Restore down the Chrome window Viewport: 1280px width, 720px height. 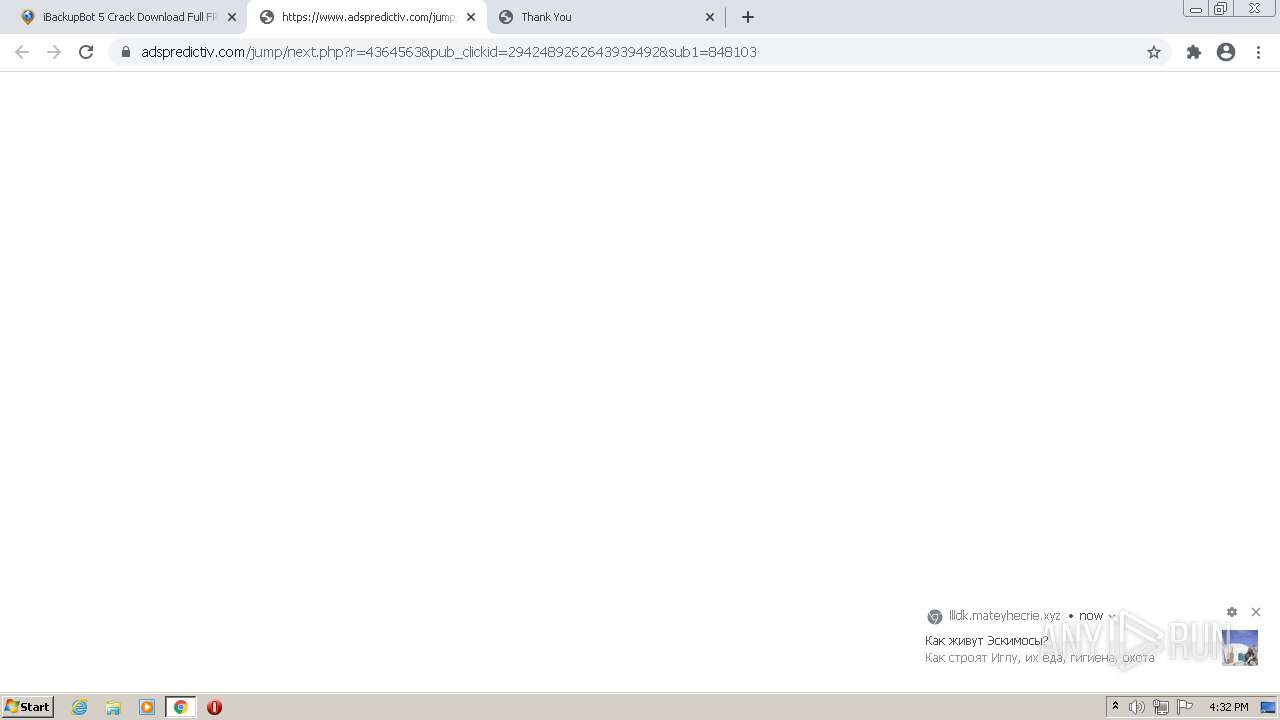(1221, 9)
